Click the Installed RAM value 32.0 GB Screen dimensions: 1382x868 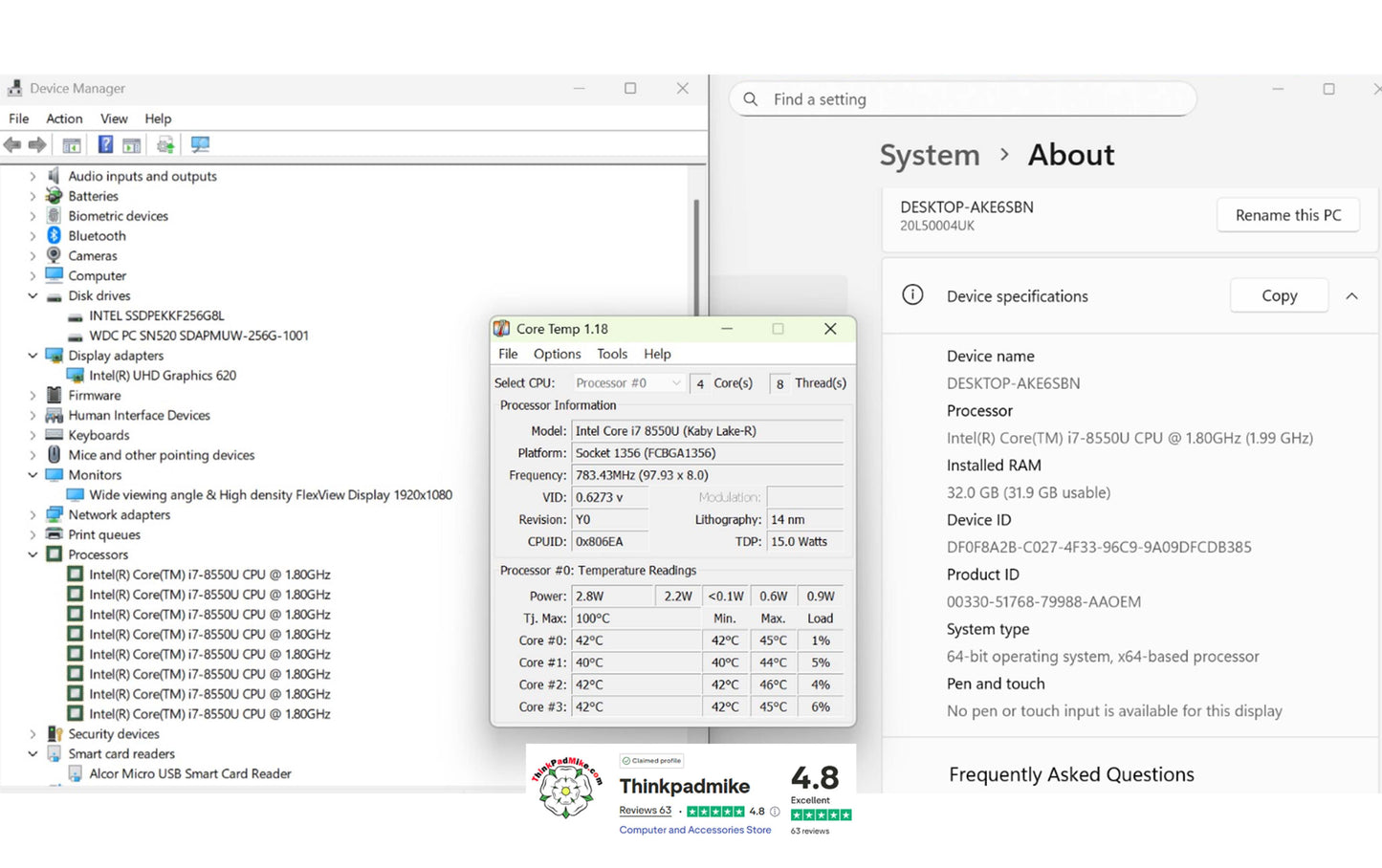[x=1028, y=492]
